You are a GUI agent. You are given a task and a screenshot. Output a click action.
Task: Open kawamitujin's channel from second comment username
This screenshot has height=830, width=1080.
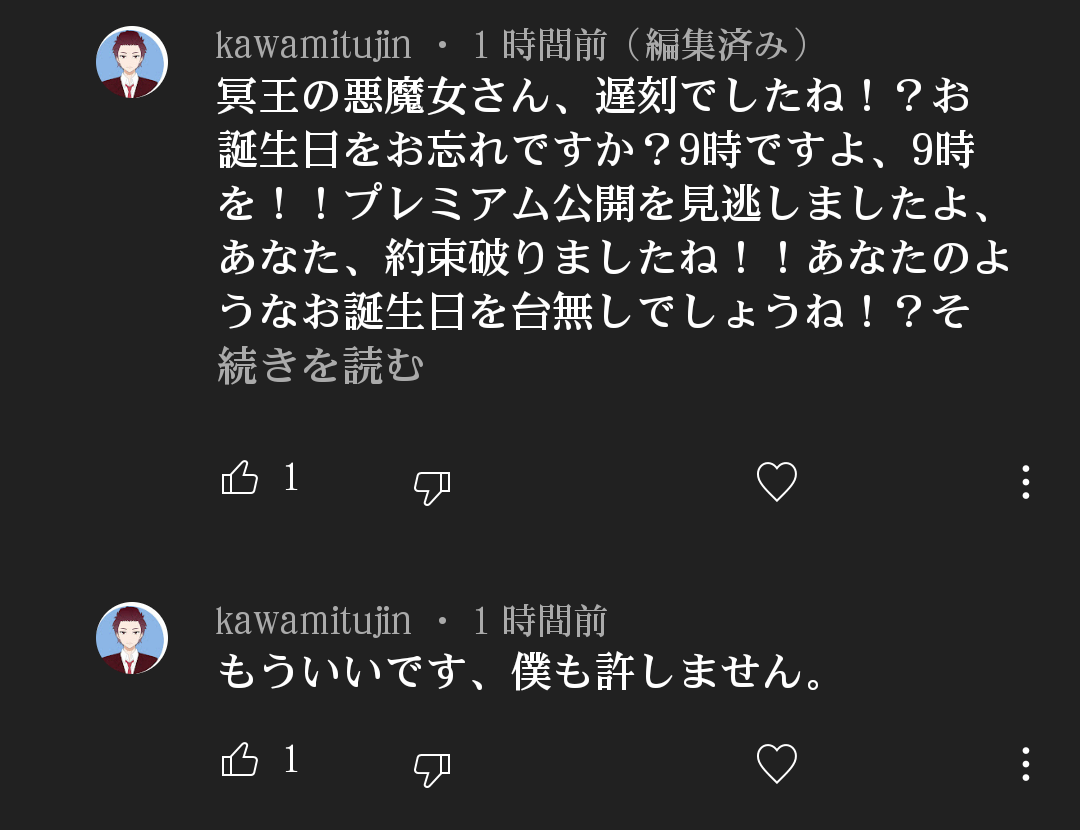[313, 621]
